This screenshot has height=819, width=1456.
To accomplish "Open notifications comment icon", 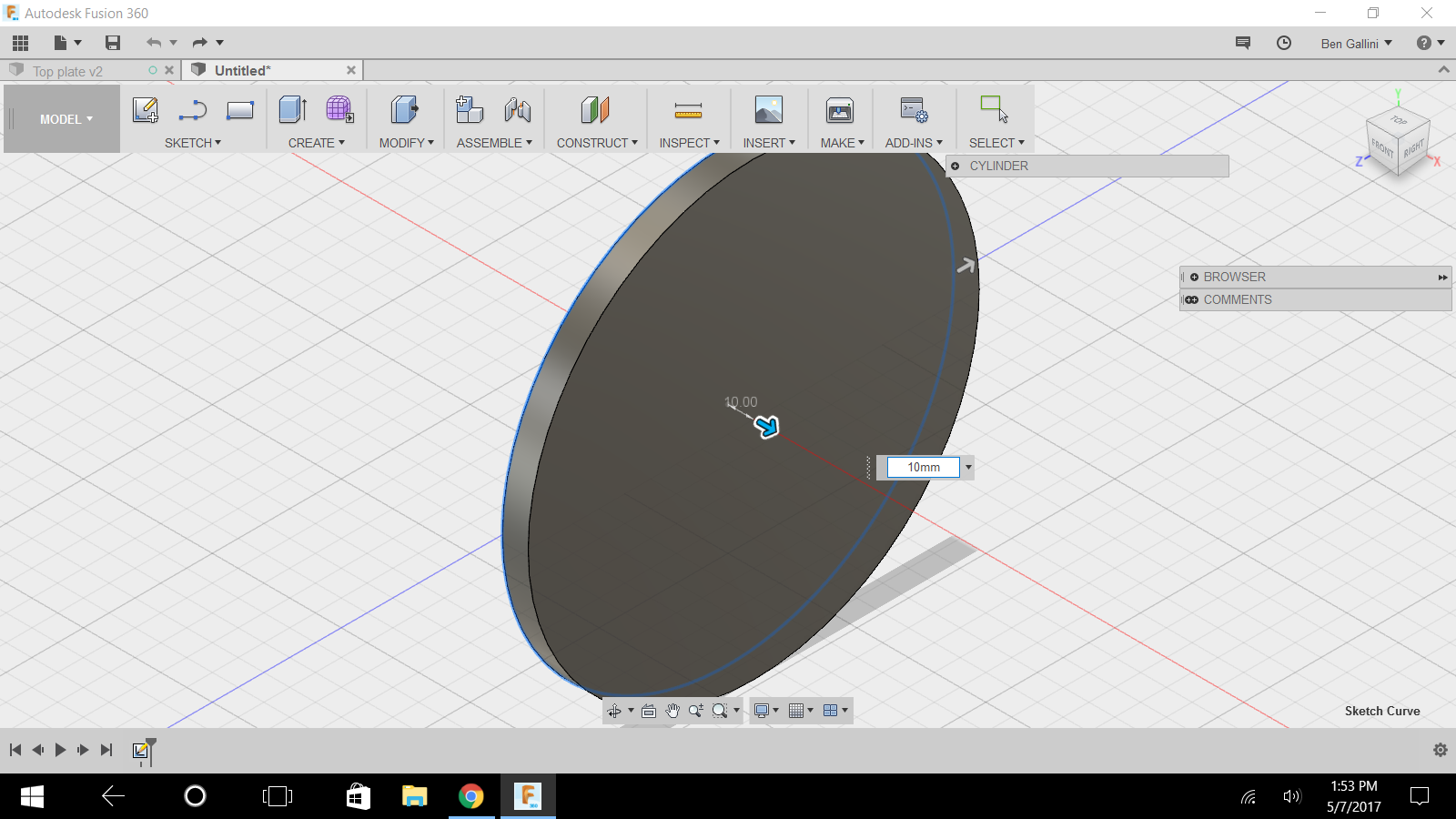I will [1243, 43].
